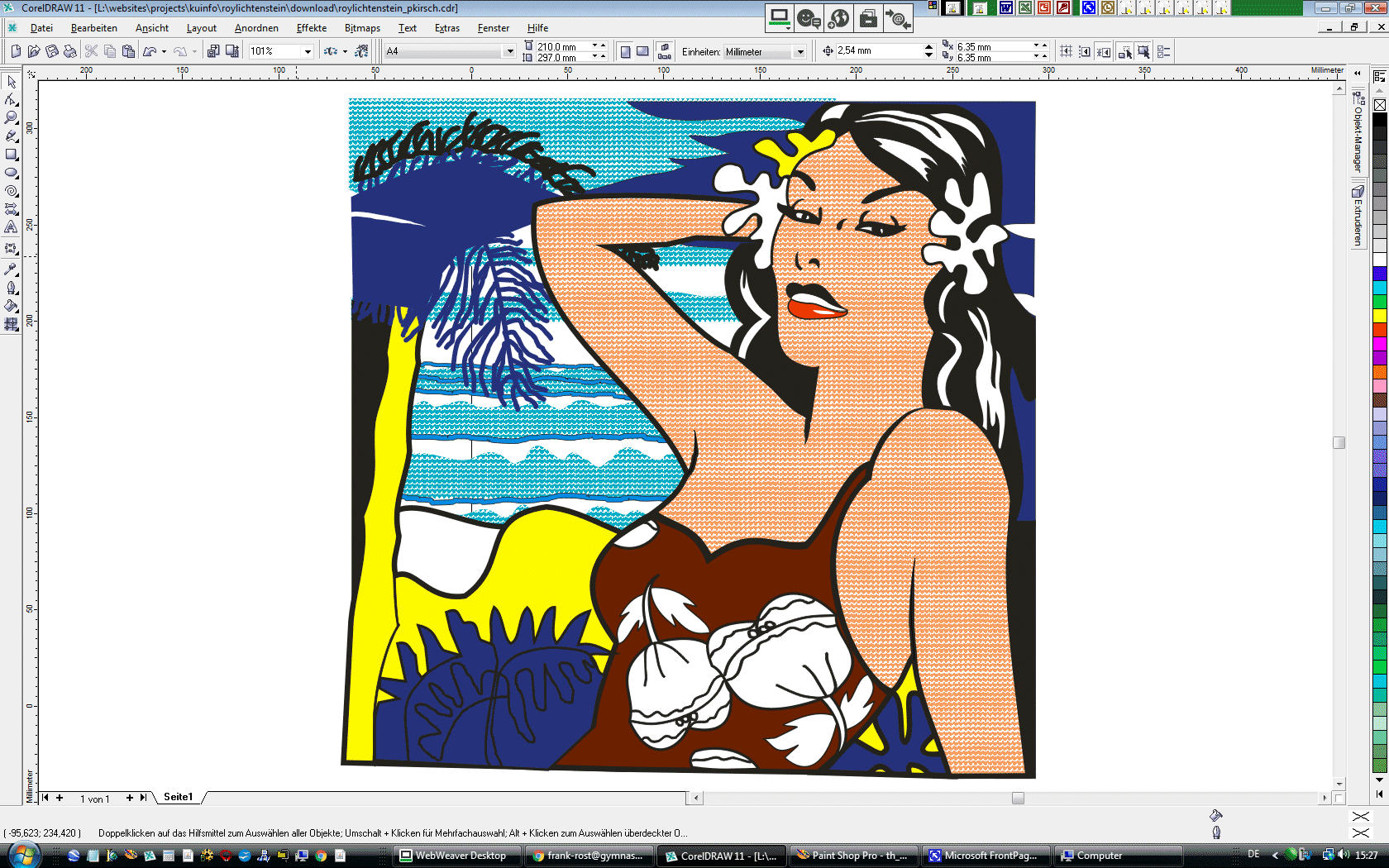The width and height of the screenshot is (1389, 868).
Task: Click the Open file icon
Action: pos(34,51)
